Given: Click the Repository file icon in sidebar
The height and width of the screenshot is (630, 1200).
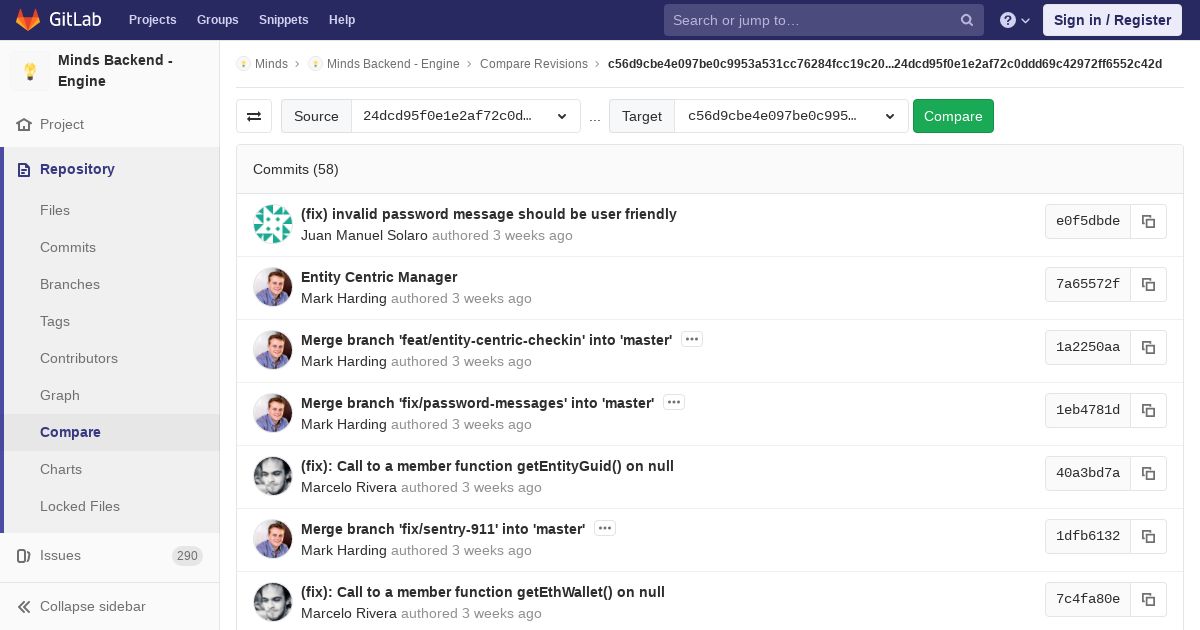Looking at the screenshot, I should point(24,170).
